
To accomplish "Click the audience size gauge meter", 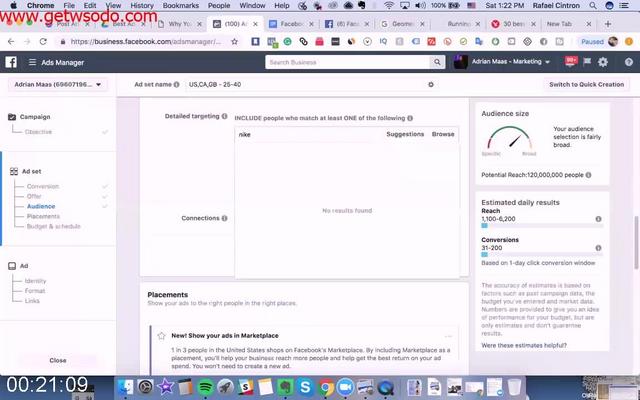I will (509, 139).
